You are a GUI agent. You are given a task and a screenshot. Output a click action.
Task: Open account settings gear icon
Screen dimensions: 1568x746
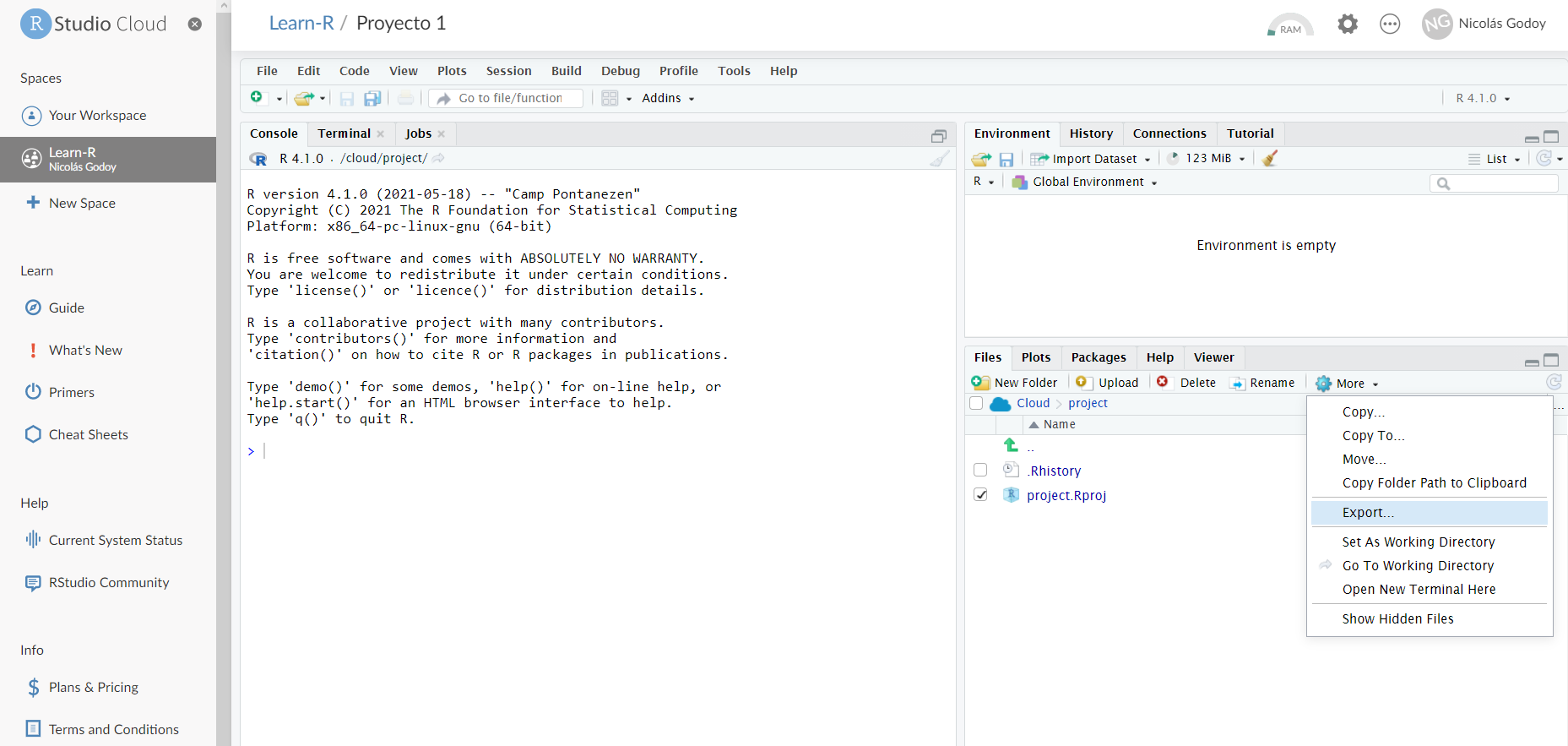[x=1348, y=25]
